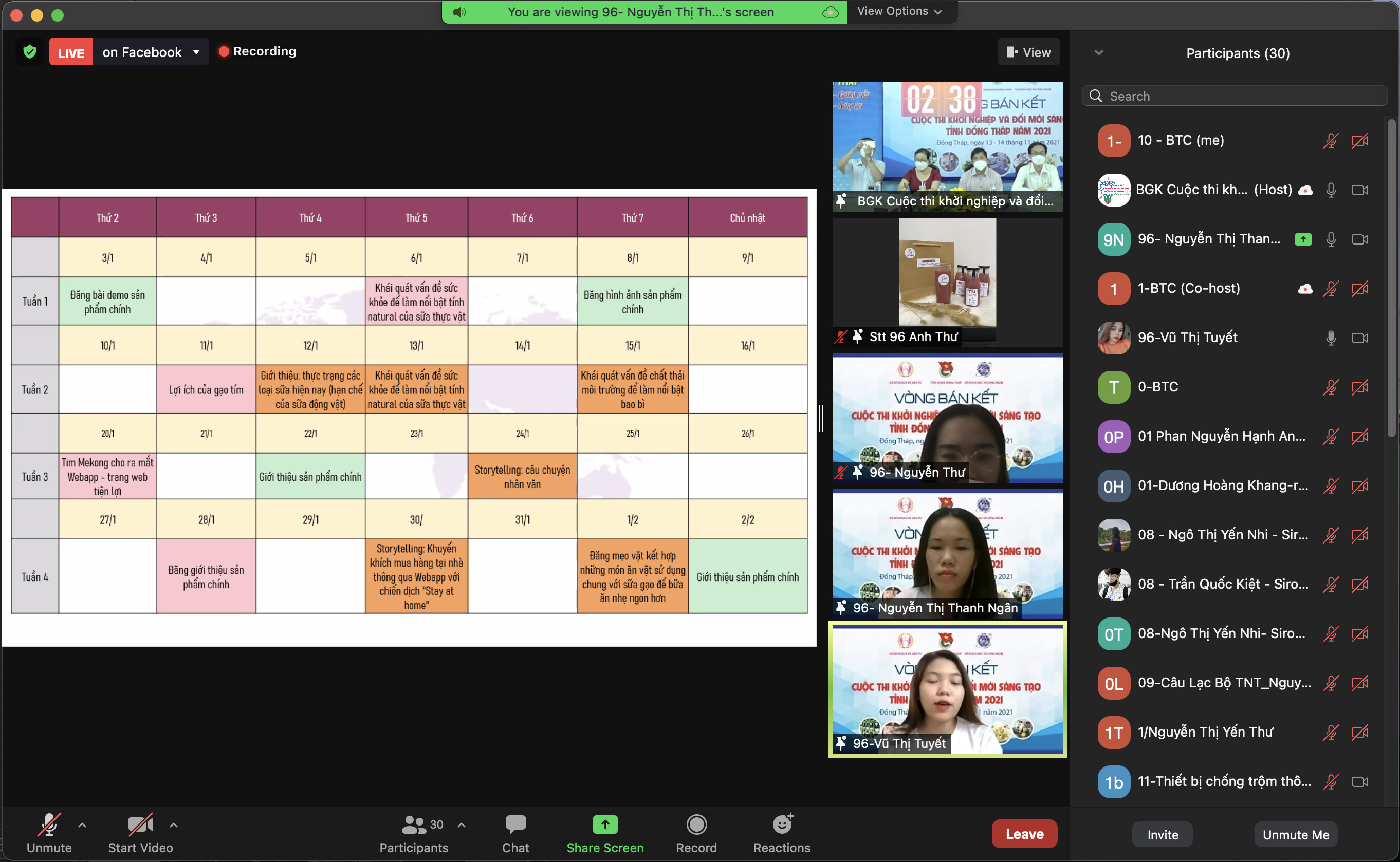Image resolution: width=1400 pixels, height=862 pixels.
Task: Click the microphone icon for BGK host
Action: click(1331, 190)
